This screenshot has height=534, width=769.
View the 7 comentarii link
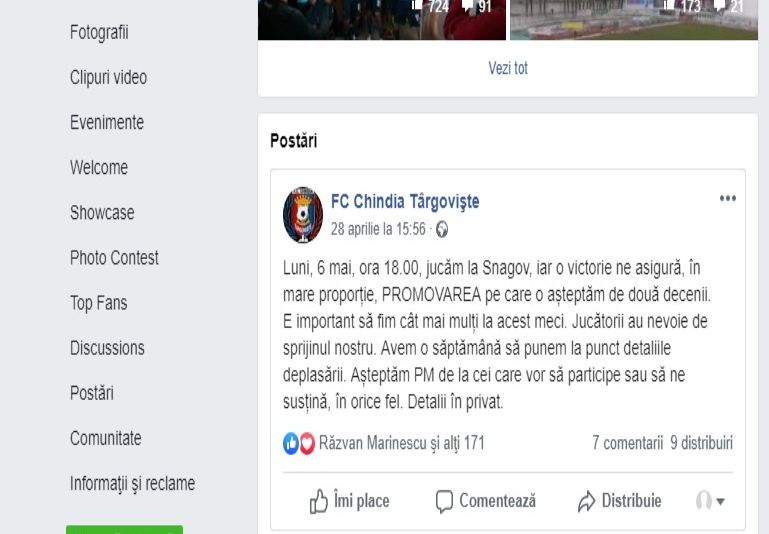[627, 443]
